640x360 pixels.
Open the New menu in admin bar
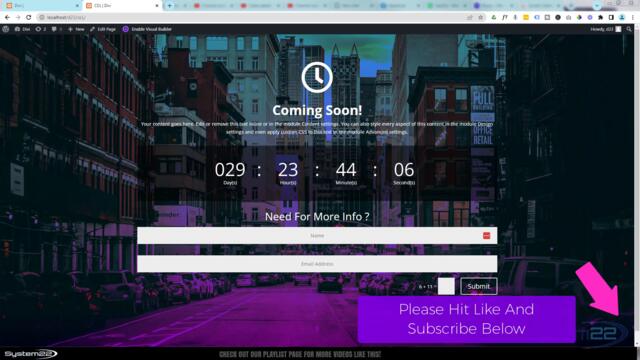pyautogui.click(x=76, y=29)
